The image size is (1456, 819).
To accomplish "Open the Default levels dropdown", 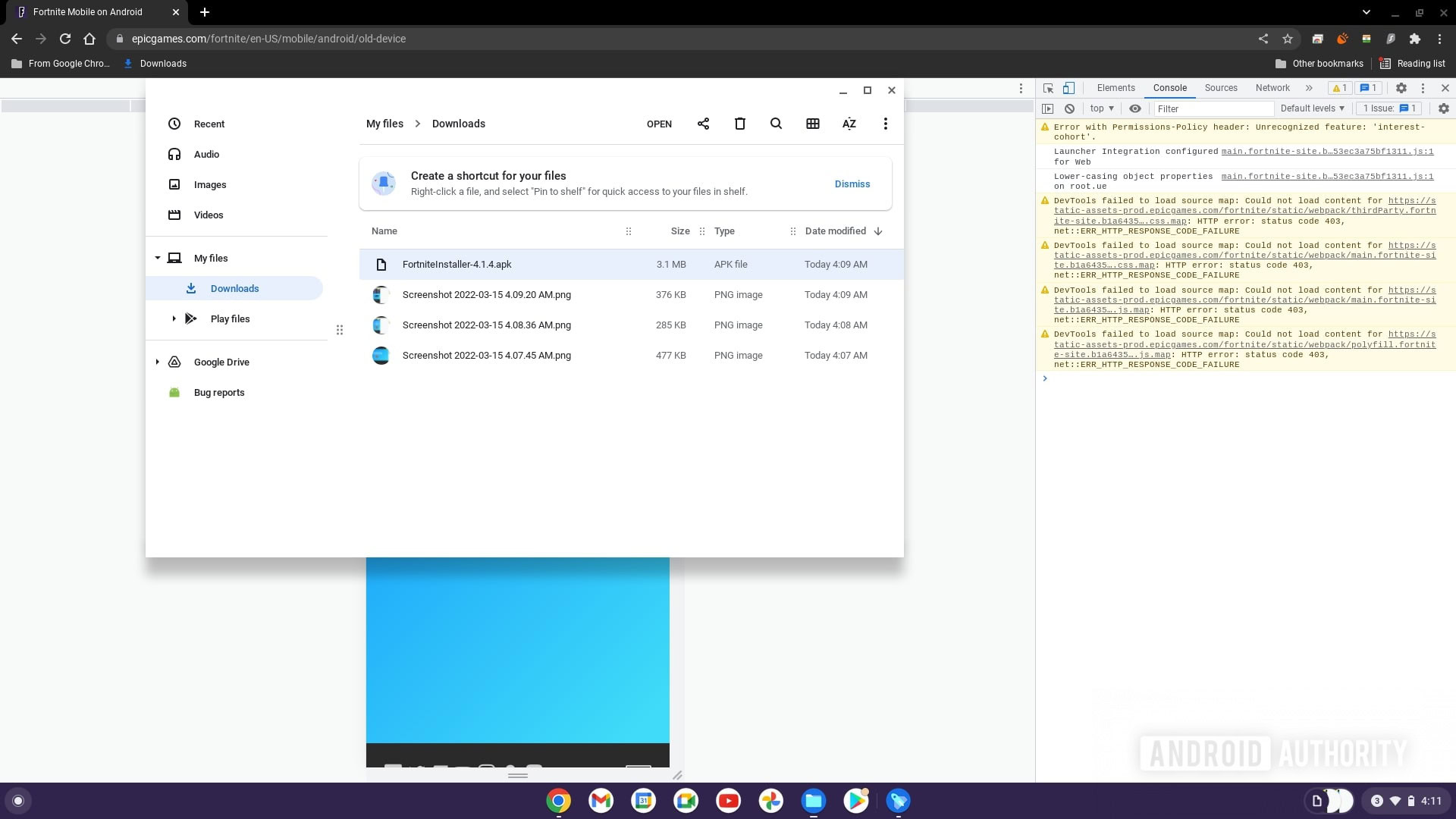I will (x=1312, y=108).
